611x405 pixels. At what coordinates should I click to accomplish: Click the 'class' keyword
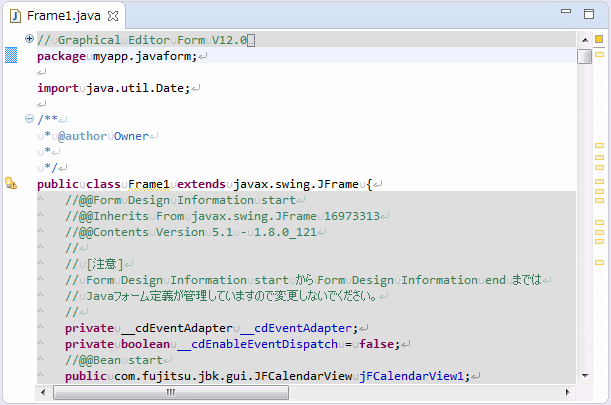(103, 184)
